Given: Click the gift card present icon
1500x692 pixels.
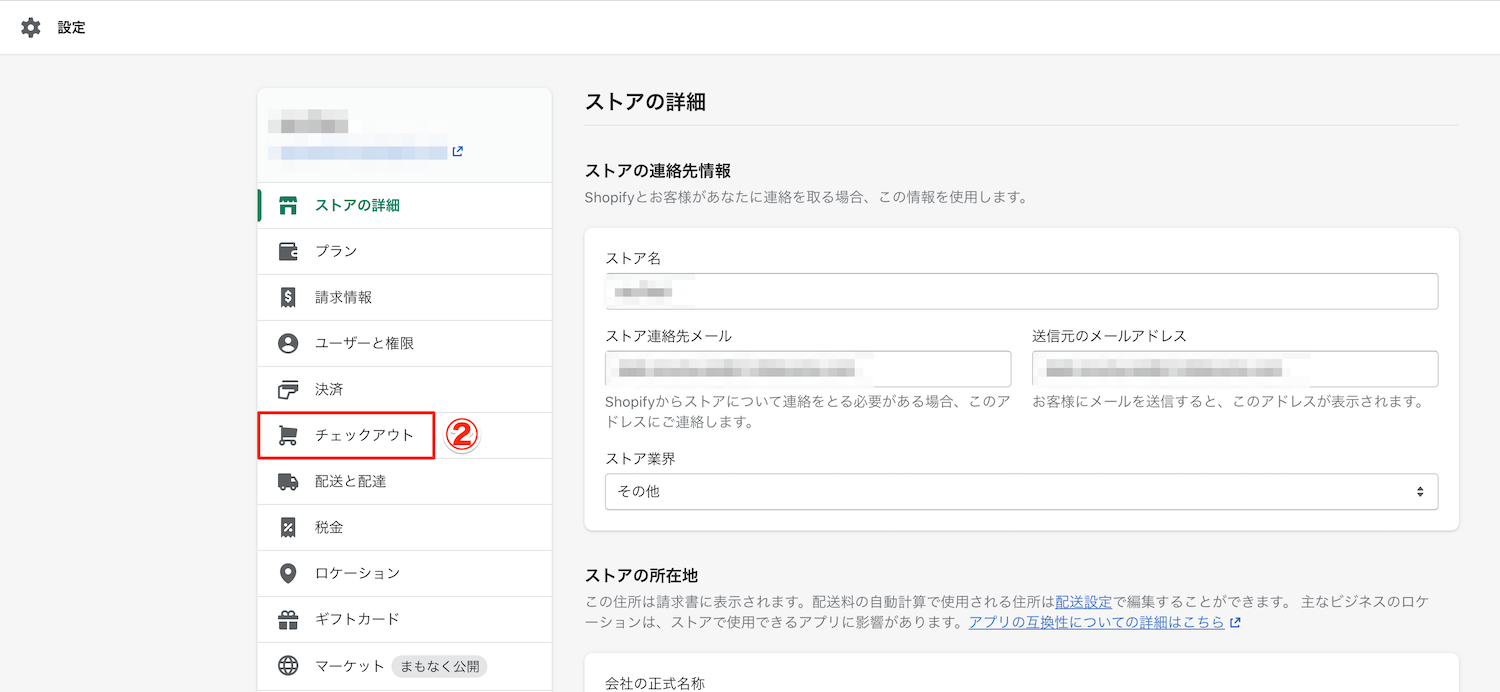Looking at the screenshot, I should 288,620.
